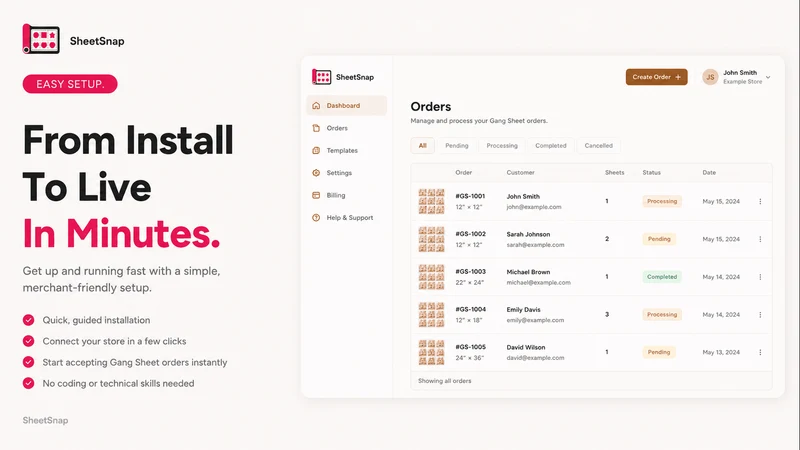Click the gang sheet thumbnail for #GS-1002
Screen dimensions: 800x450
tap(431, 239)
